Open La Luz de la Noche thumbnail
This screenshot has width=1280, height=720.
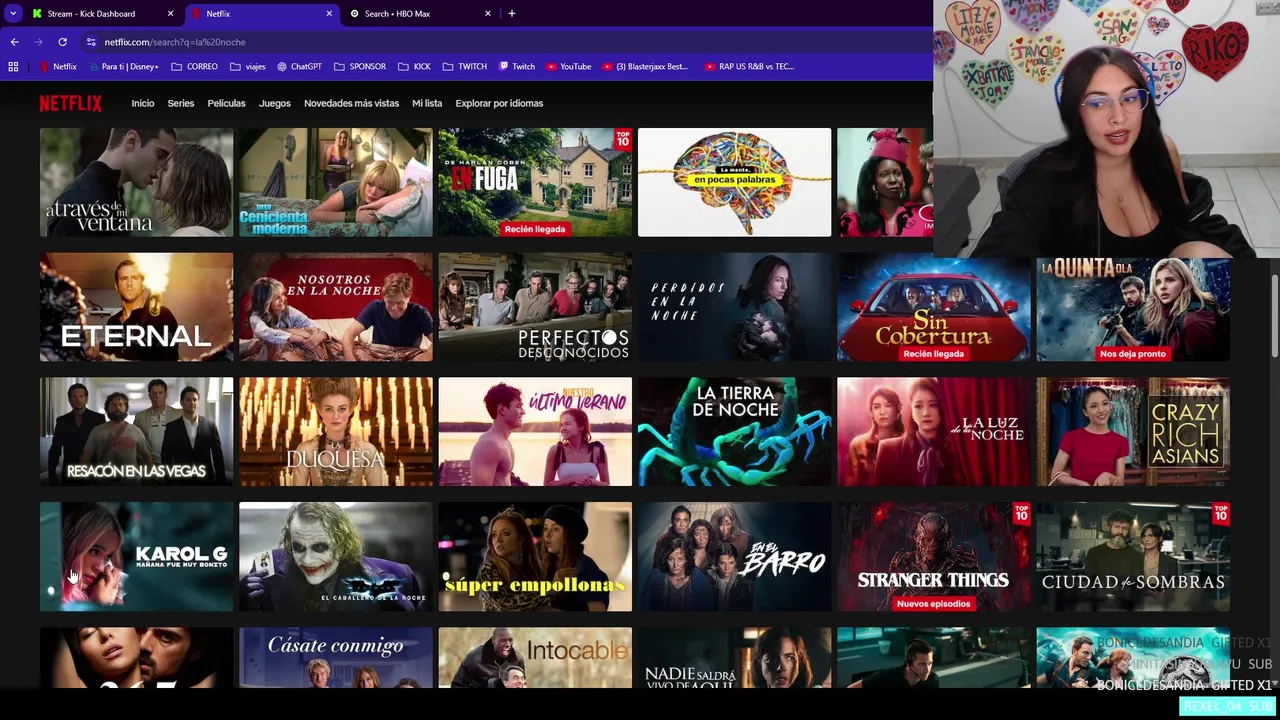(x=934, y=432)
